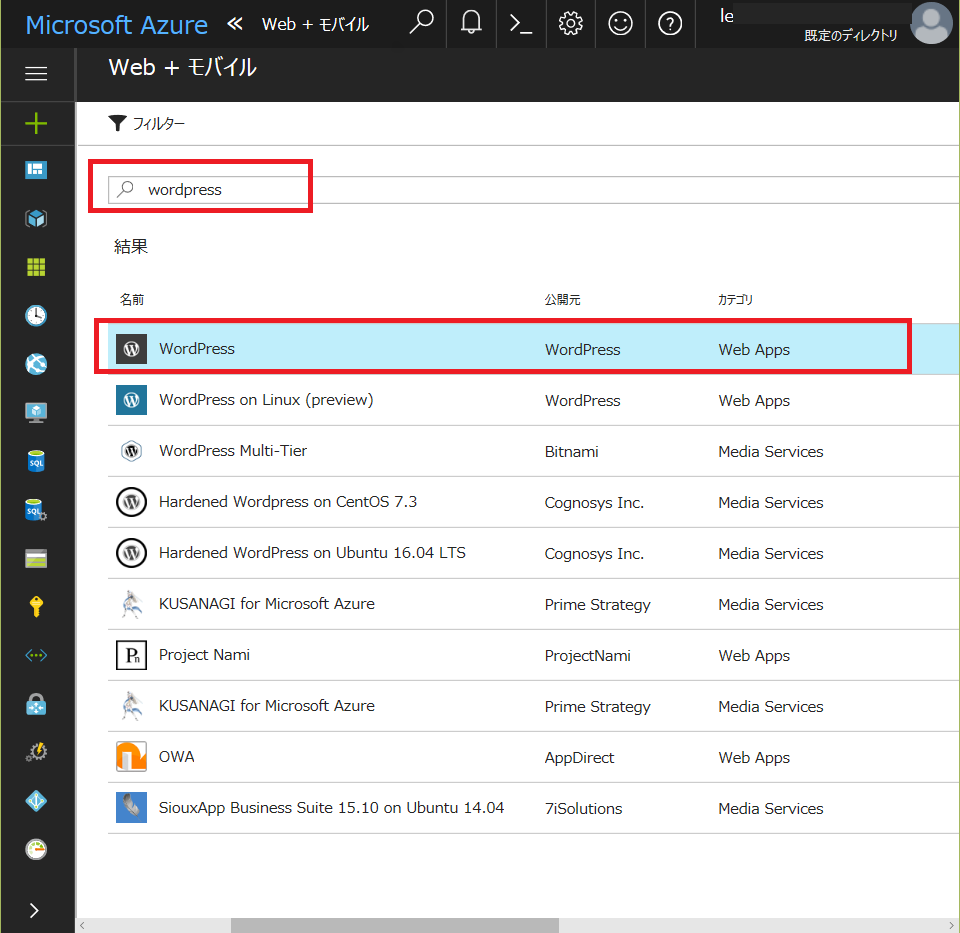Sort by 公開元 column header
The image size is (960, 933).
point(563,299)
